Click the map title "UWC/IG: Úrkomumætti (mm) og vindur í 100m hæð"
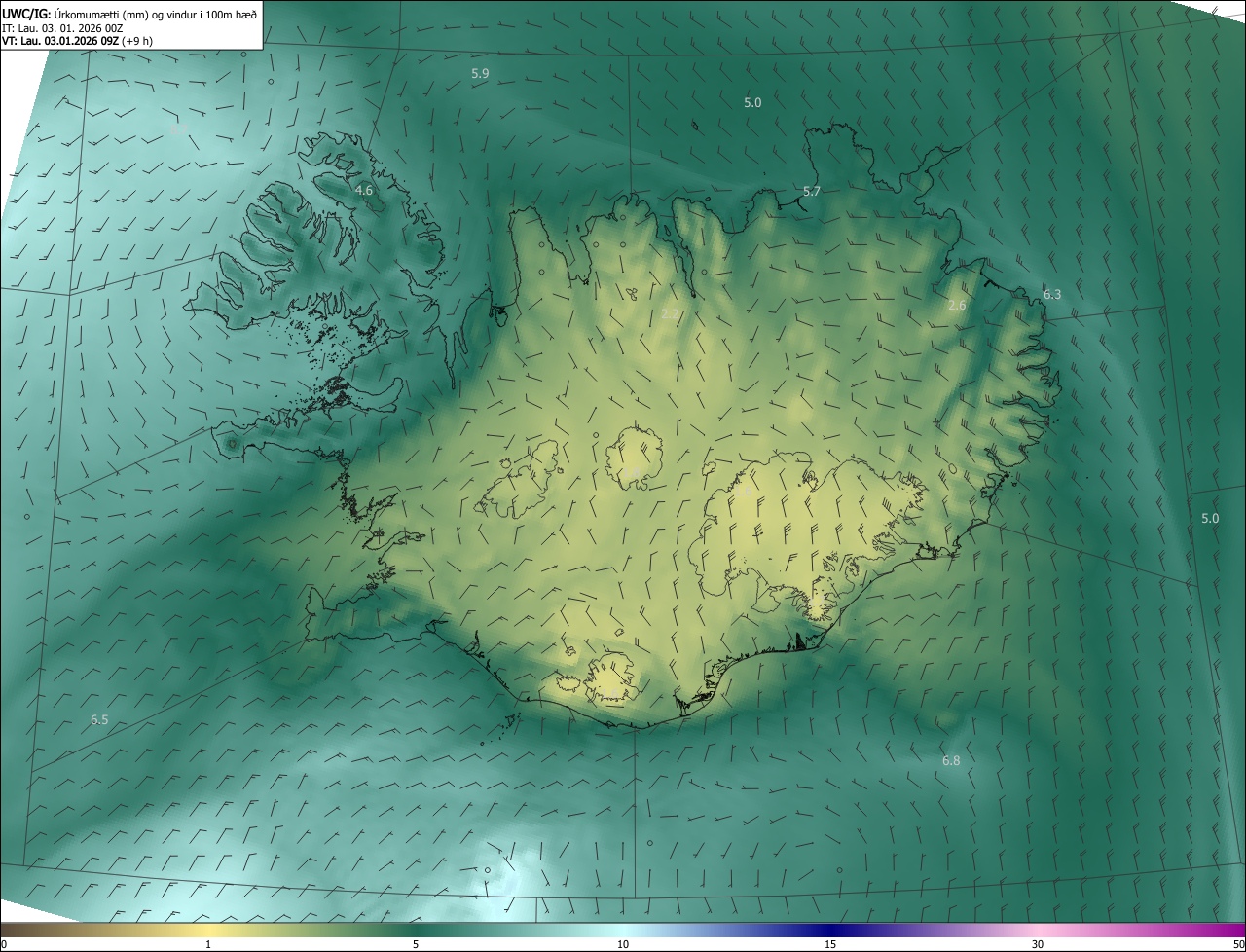The image size is (1246, 952). 129,14
